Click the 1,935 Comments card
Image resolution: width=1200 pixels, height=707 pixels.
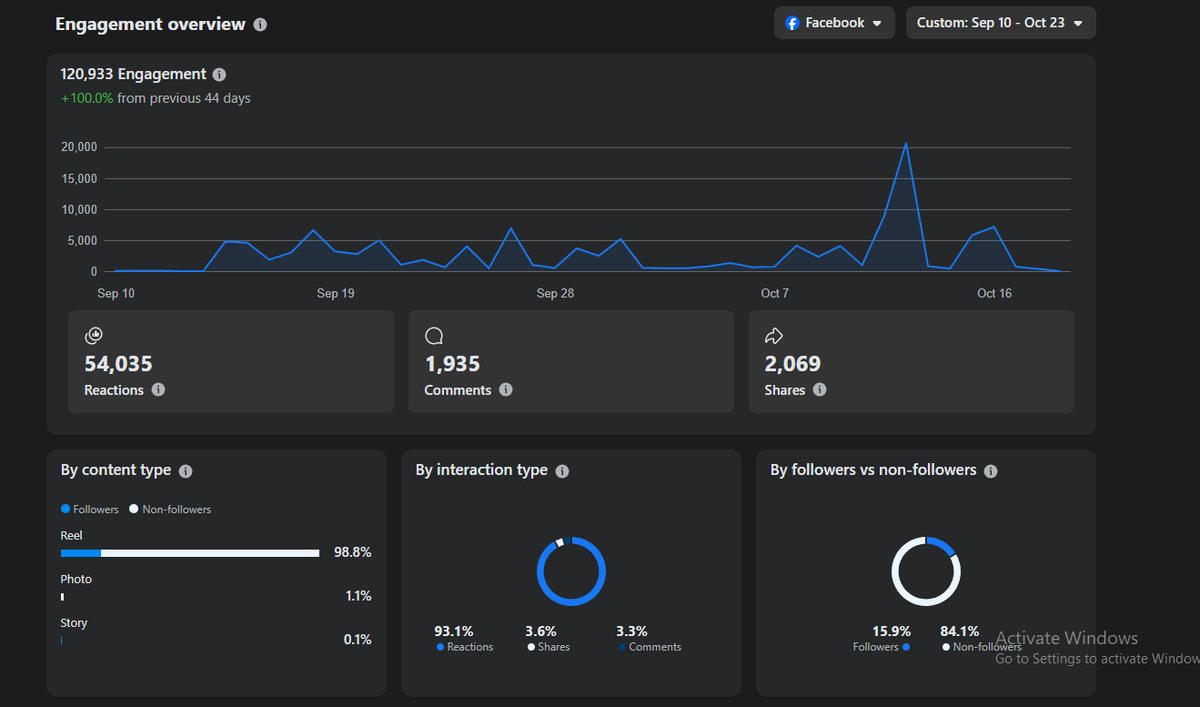[x=571, y=362]
